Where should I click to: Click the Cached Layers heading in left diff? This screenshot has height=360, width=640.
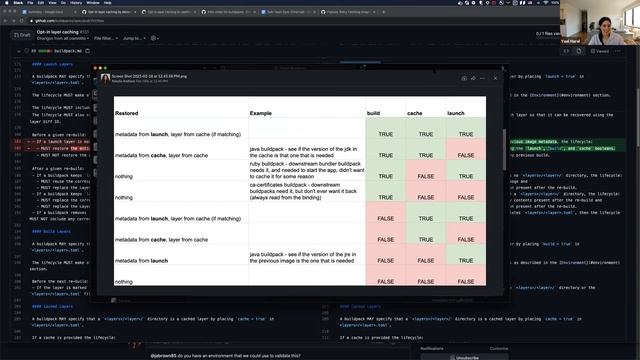tap(52, 306)
